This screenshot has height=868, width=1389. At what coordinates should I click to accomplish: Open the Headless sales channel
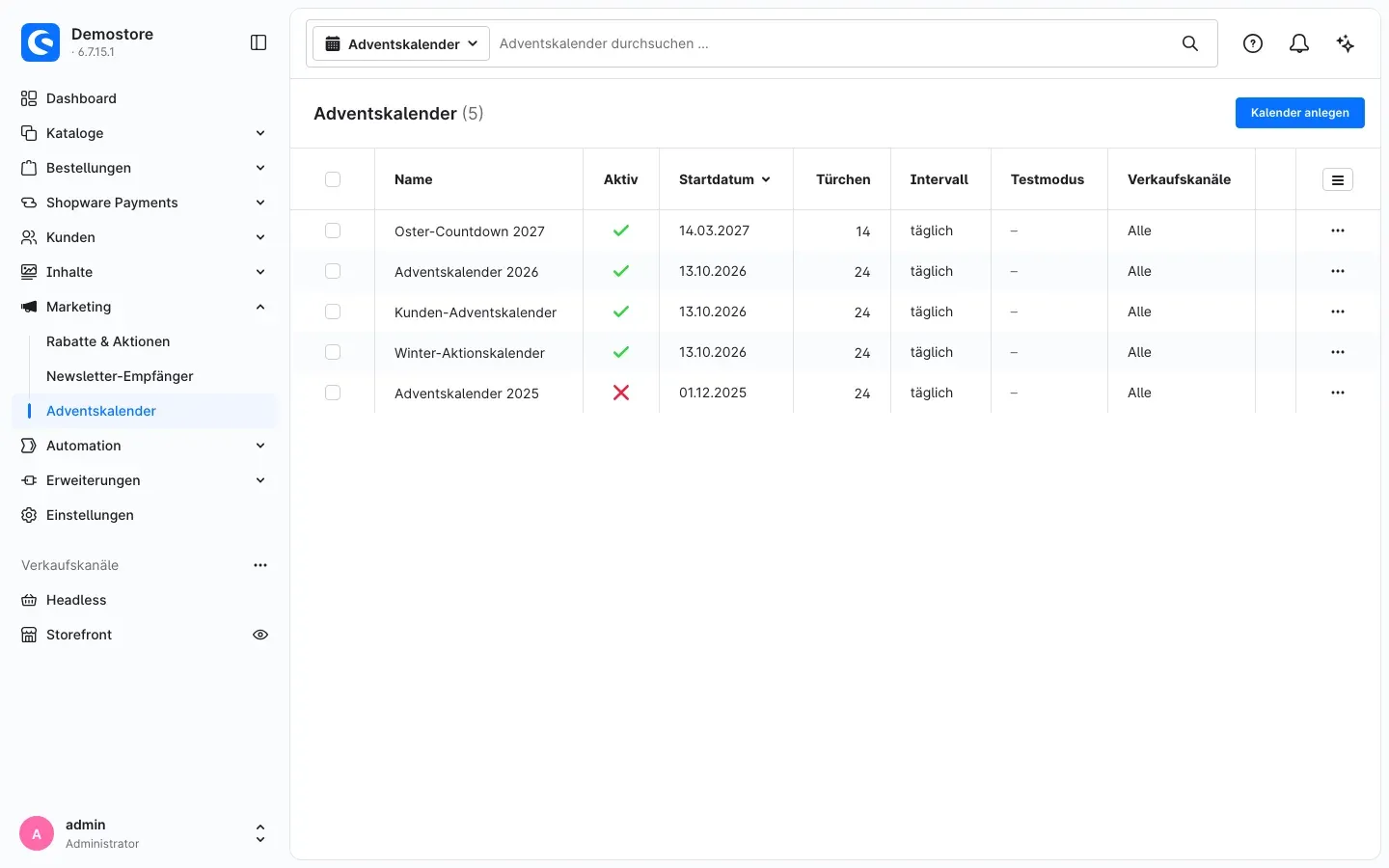[76, 600]
